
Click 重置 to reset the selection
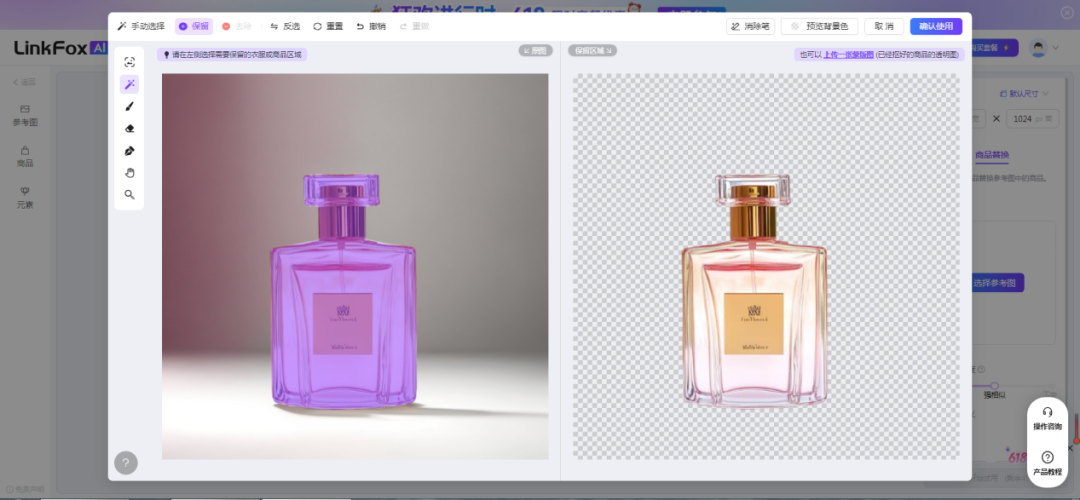[328, 26]
